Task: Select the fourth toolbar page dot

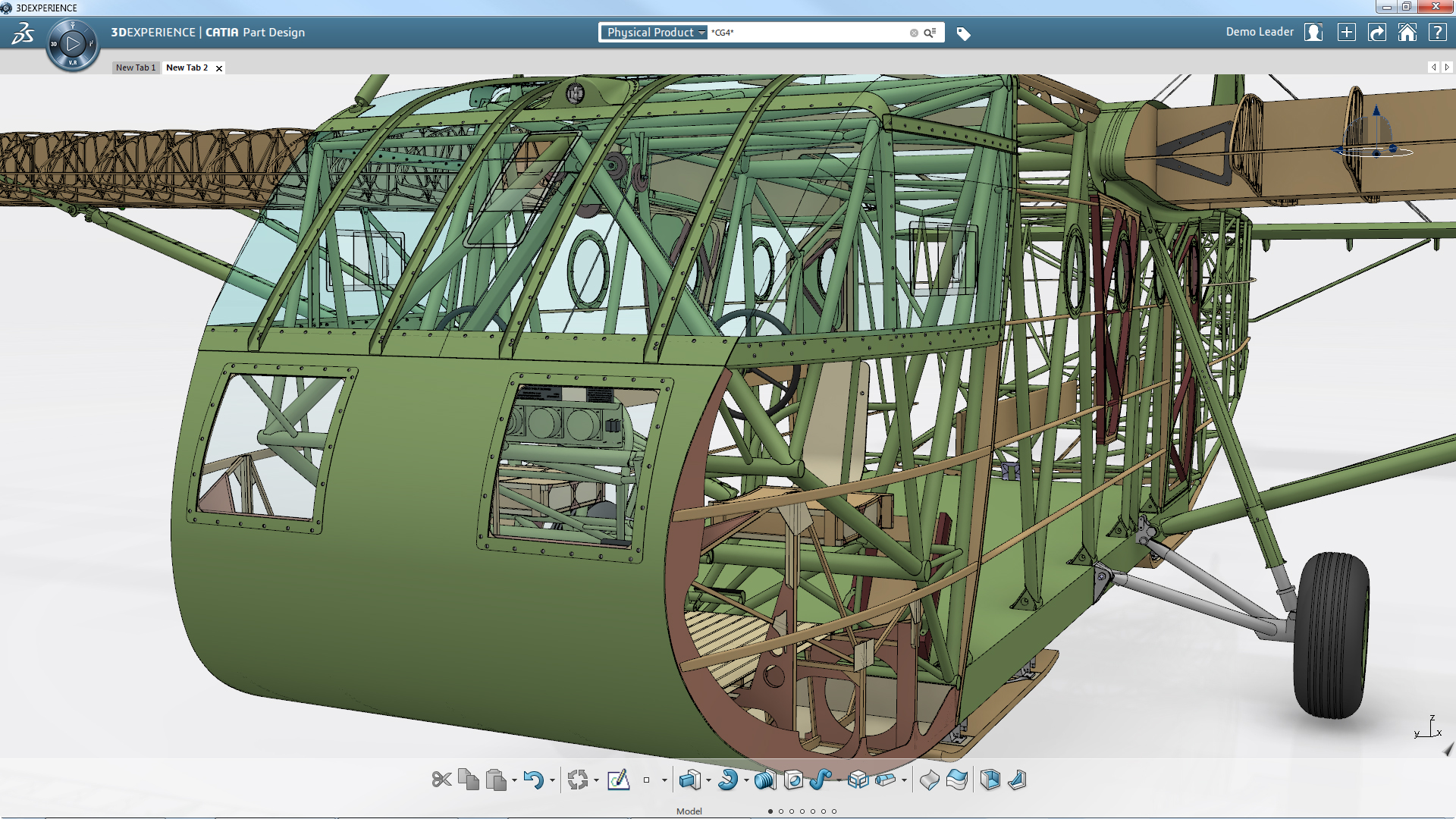Action: pyautogui.click(x=802, y=811)
